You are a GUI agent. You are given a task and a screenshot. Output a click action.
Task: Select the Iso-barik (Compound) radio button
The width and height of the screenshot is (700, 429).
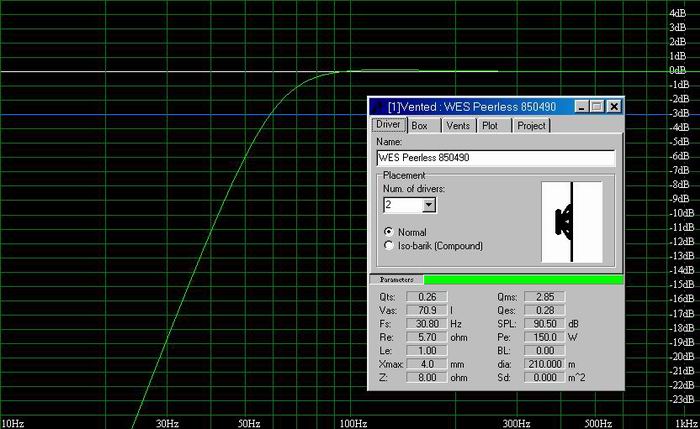[388, 246]
